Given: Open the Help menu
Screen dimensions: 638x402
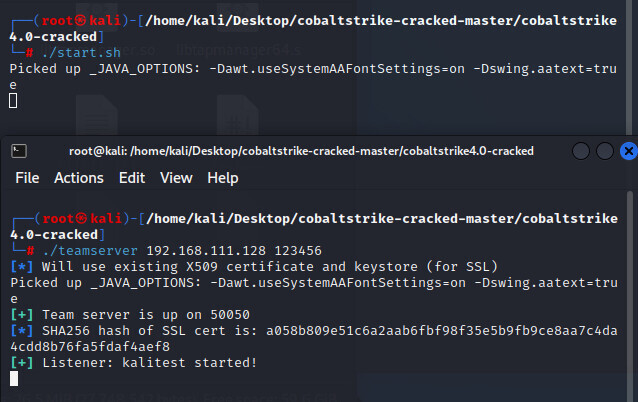Looking at the screenshot, I should pos(222,178).
